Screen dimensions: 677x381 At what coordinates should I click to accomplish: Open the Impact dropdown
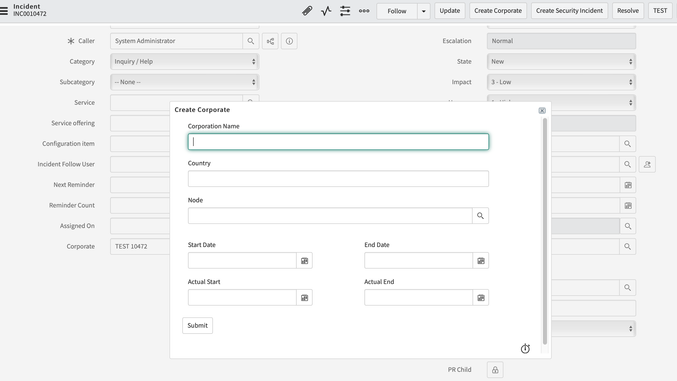click(561, 82)
